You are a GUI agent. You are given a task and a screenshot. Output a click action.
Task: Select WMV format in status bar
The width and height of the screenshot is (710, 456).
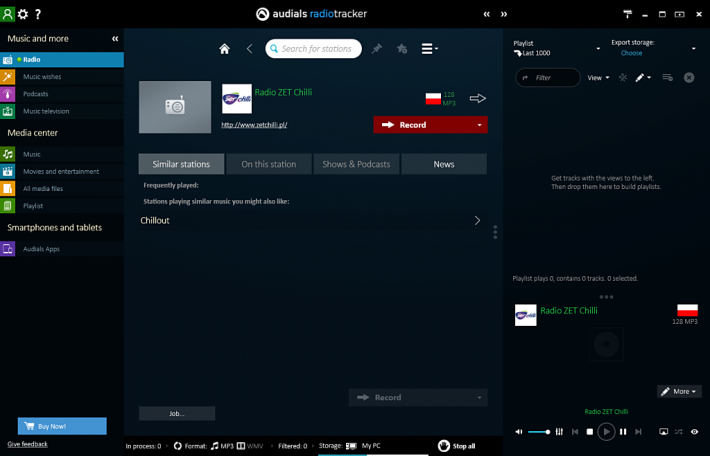250,446
